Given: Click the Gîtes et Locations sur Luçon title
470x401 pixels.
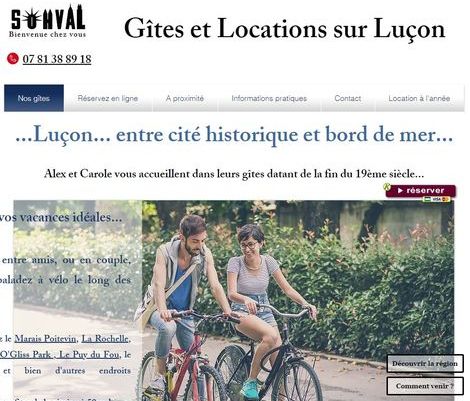Looking at the screenshot, I should [285, 29].
